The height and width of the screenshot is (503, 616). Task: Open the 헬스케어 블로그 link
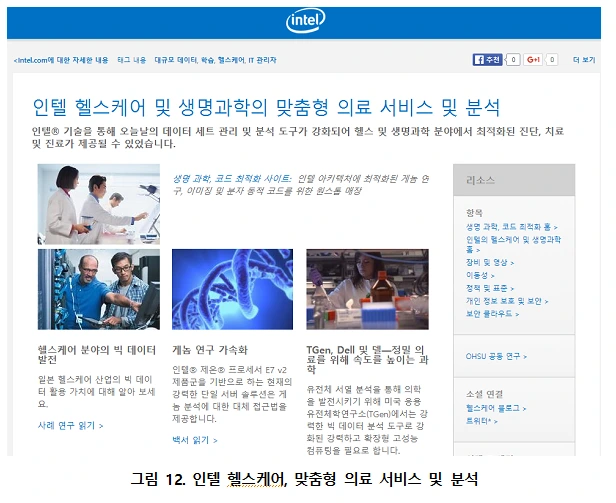[496, 408]
